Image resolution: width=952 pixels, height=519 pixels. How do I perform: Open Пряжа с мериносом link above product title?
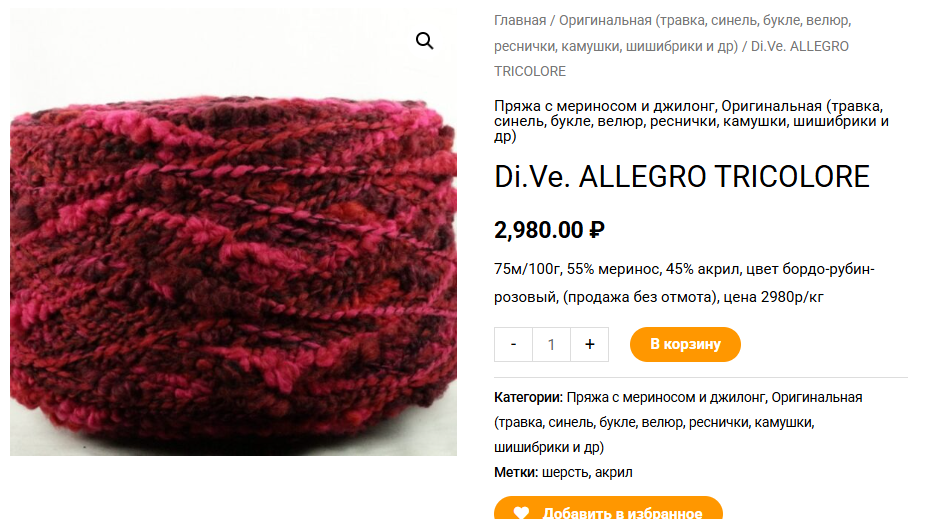(605, 106)
